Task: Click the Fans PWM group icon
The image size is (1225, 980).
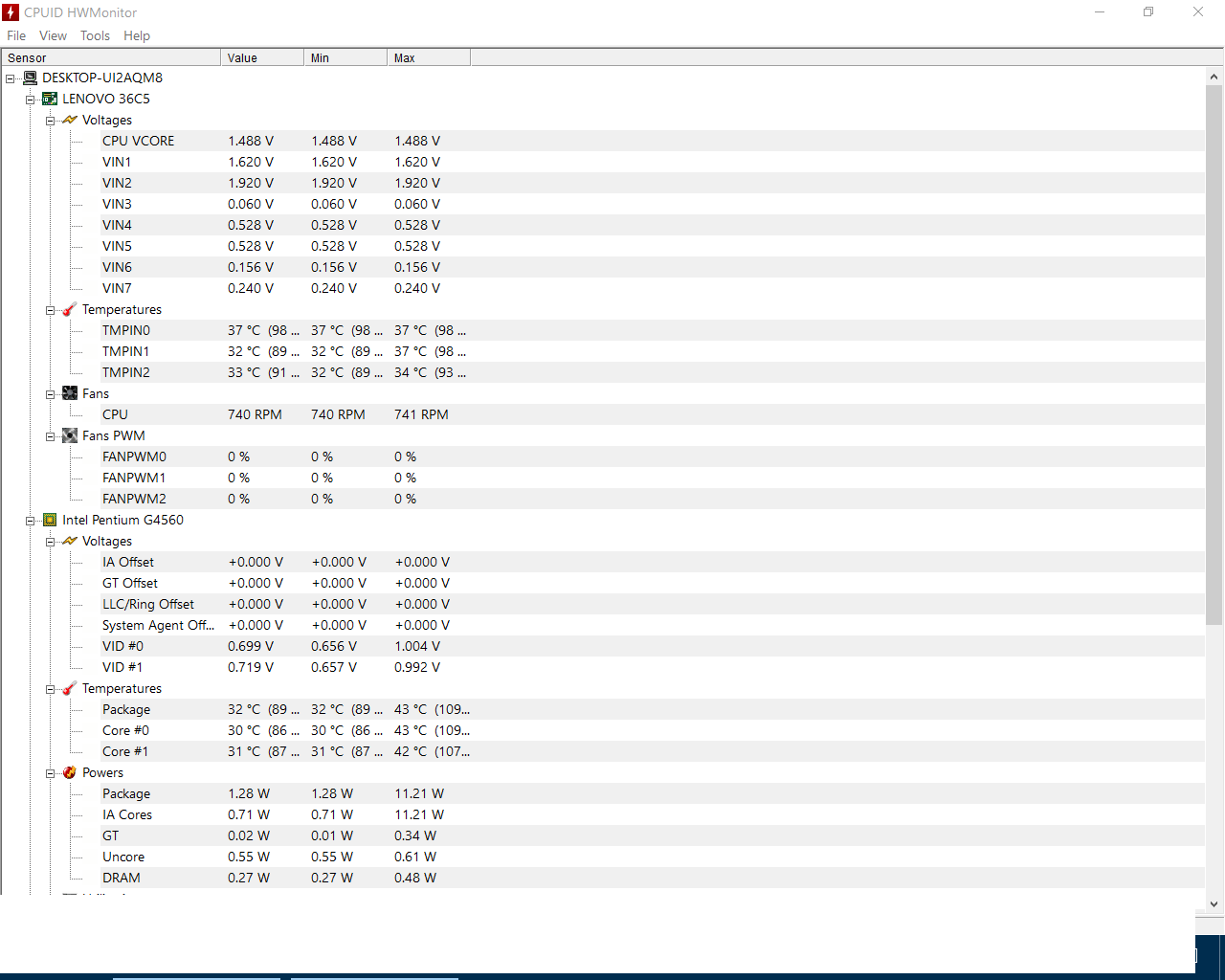Action: [70, 435]
